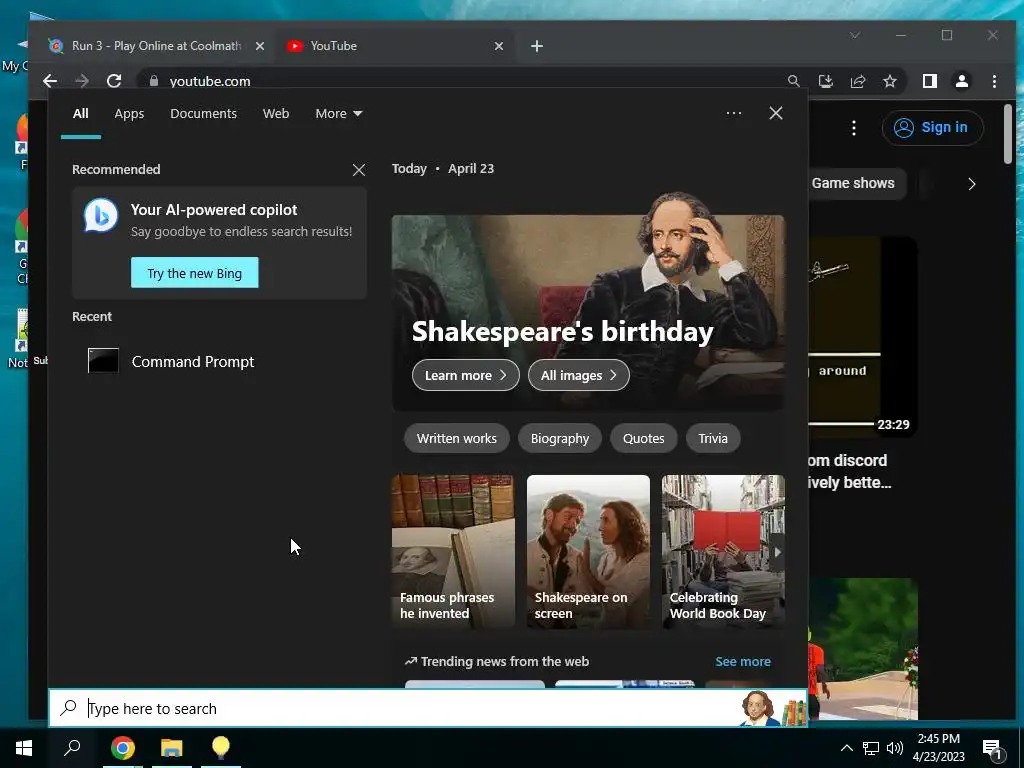The width and height of the screenshot is (1024, 768).
Task: Select the Quotes chip
Action: click(x=643, y=438)
